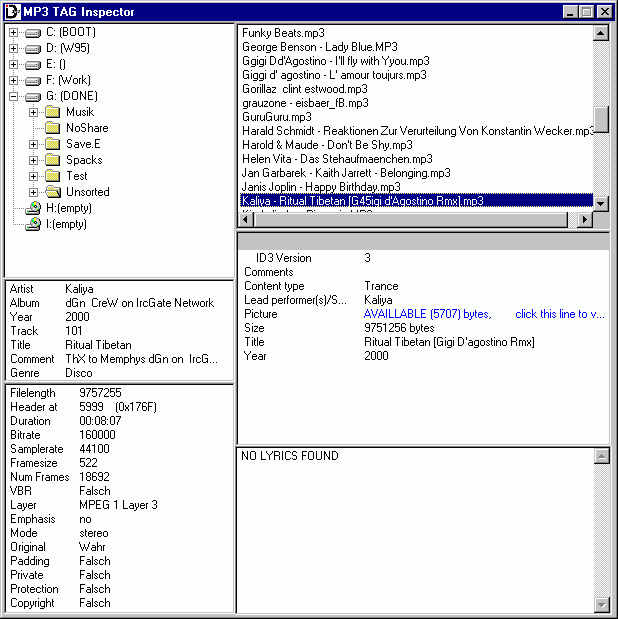The image size is (618, 619).
Task: Click the Picture AVAILLABLE (5707) bytes link
Action: 427,314
